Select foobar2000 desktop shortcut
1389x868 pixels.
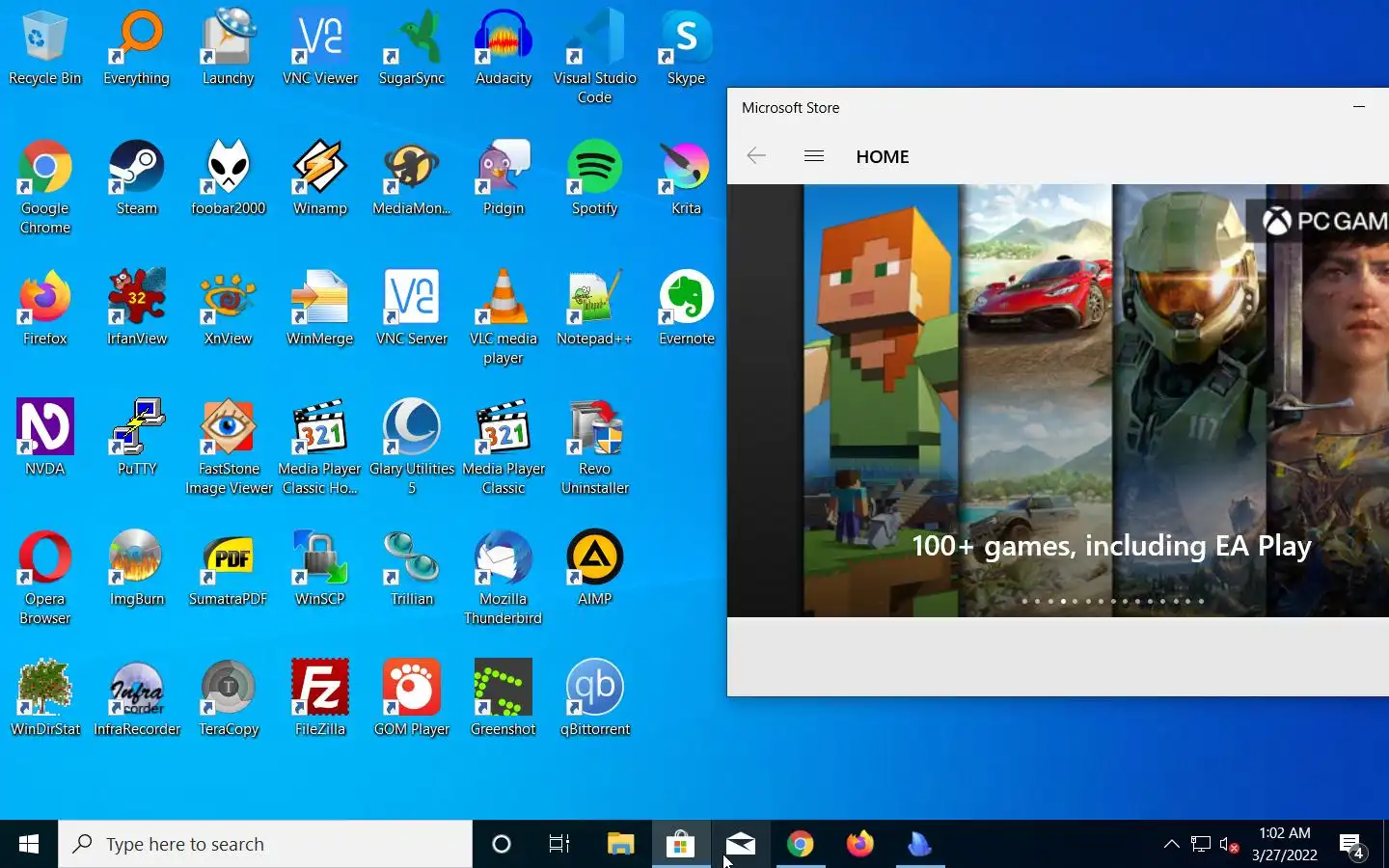pyautogui.click(x=228, y=179)
